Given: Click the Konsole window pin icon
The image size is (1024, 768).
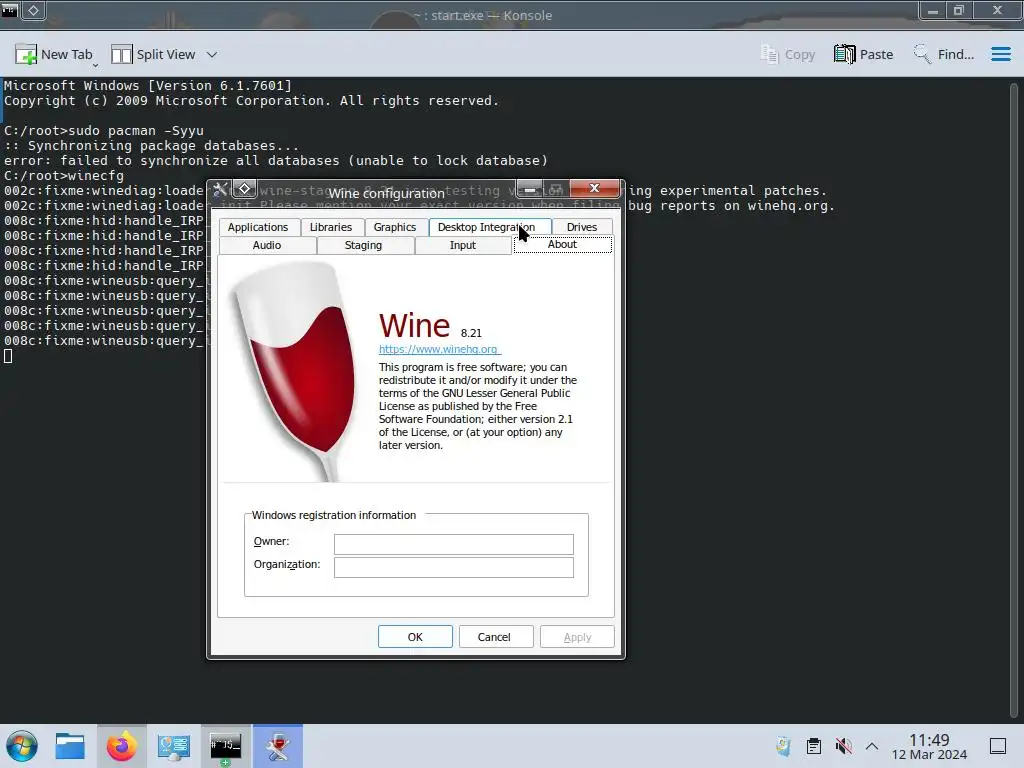Looking at the screenshot, I should pyautogui.click(x=34, y=10).
